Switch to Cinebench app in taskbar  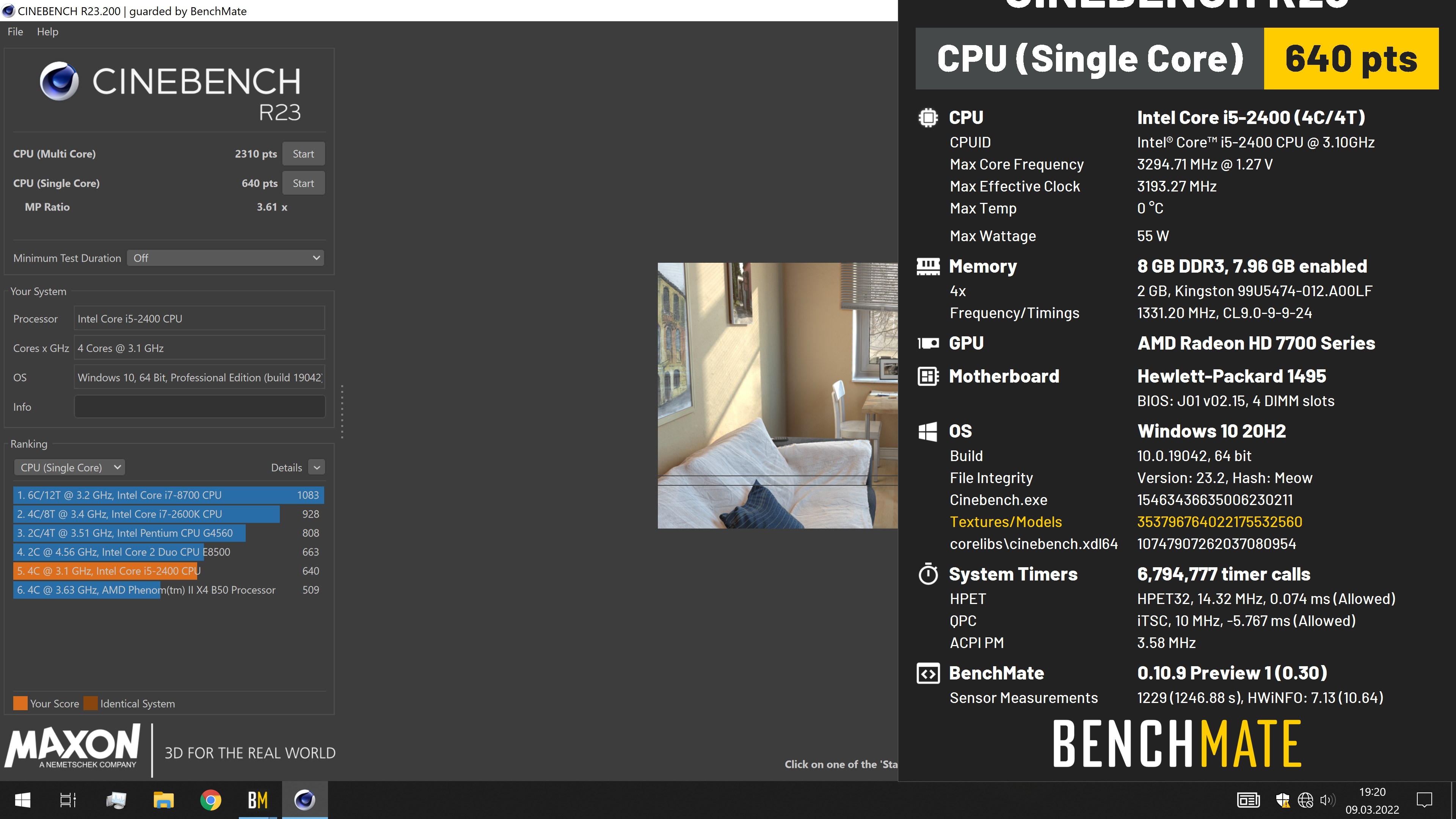[x=304, y=800]
